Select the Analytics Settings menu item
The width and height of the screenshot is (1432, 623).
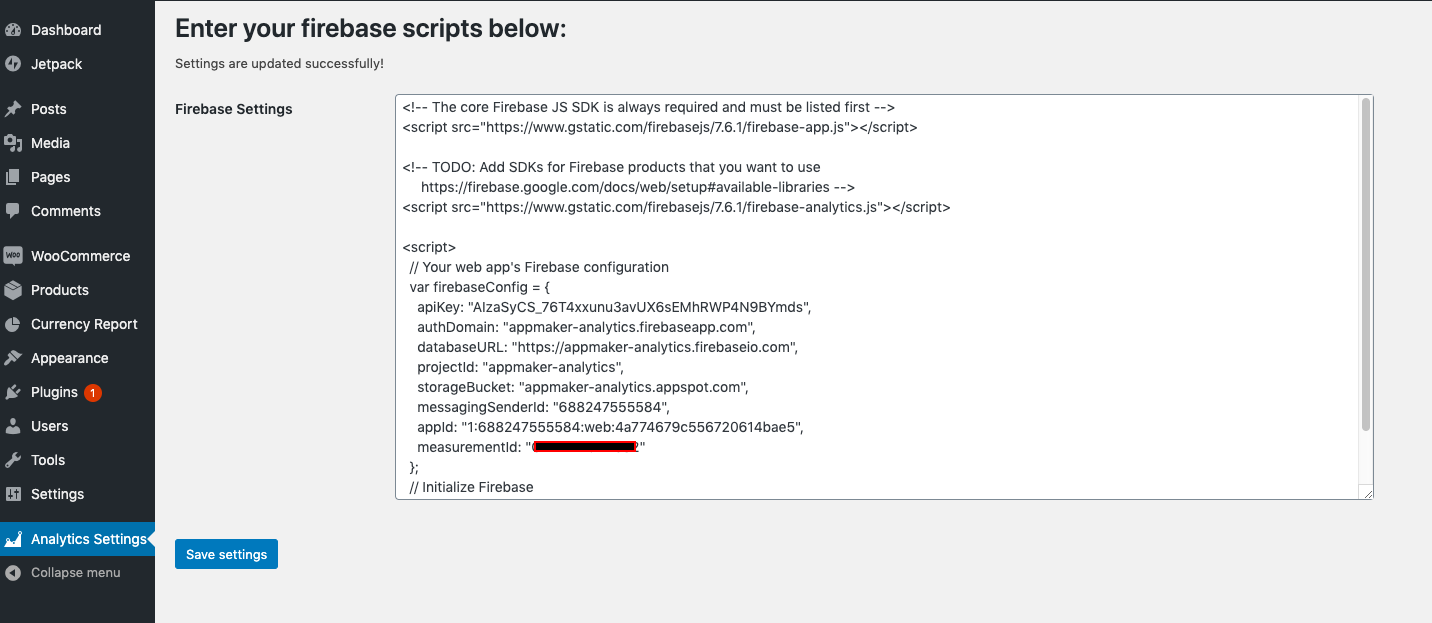[x=88, y=539]
